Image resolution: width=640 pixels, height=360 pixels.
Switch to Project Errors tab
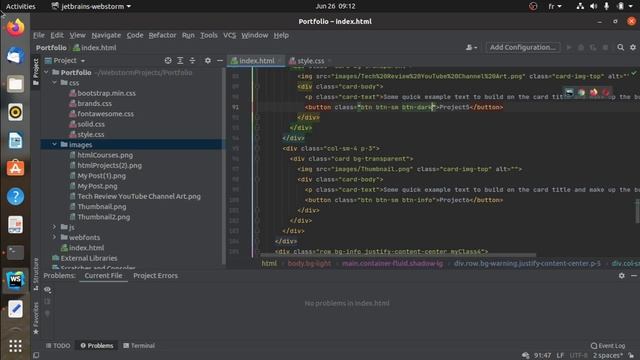pos(155,276)
